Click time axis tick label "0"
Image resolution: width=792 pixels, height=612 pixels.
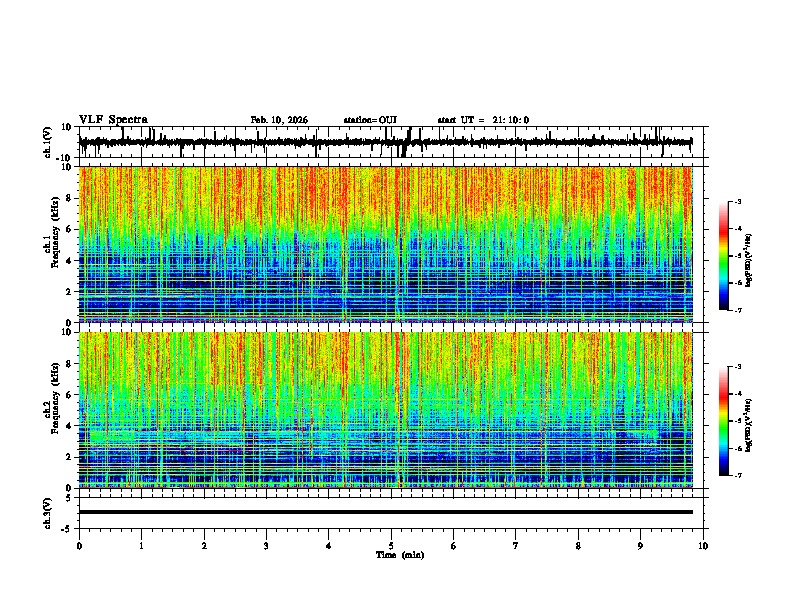pyautogui.click(x=79, y=546)
